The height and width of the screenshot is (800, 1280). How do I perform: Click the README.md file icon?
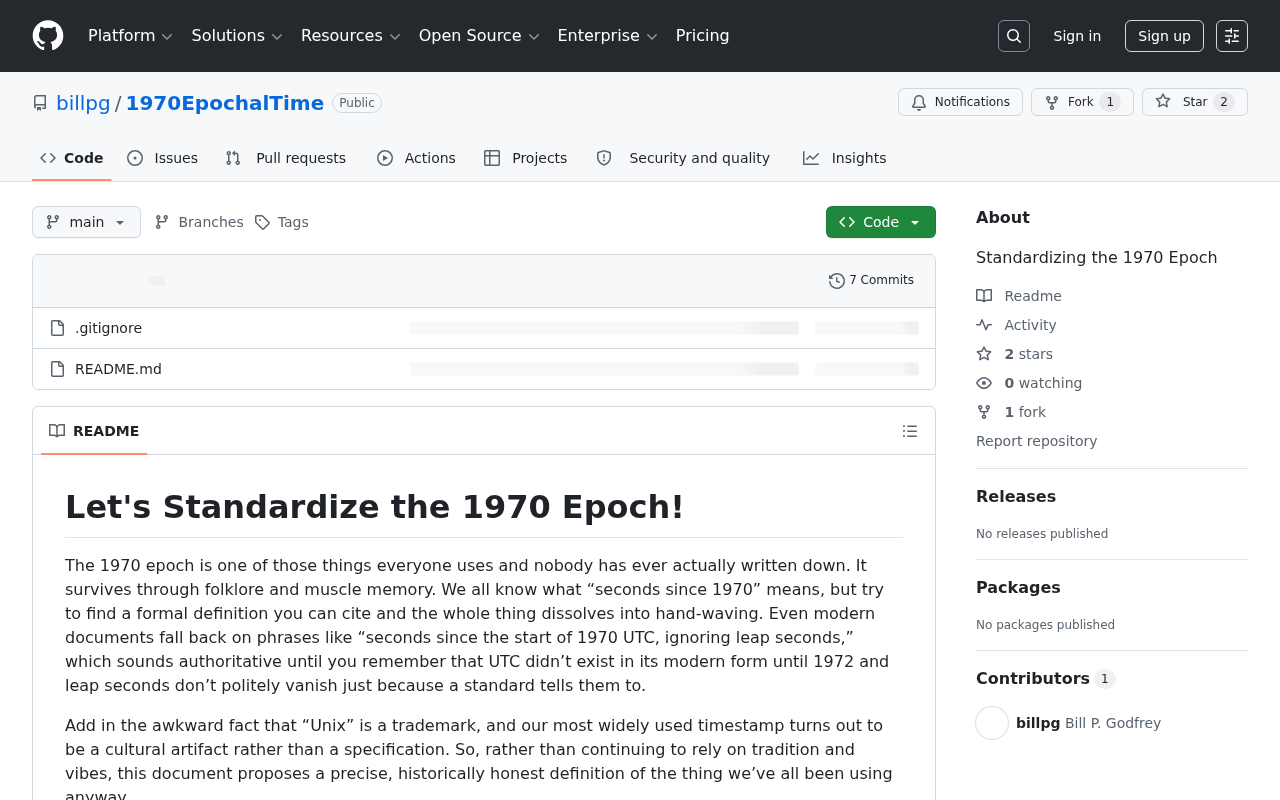point(57,369)
